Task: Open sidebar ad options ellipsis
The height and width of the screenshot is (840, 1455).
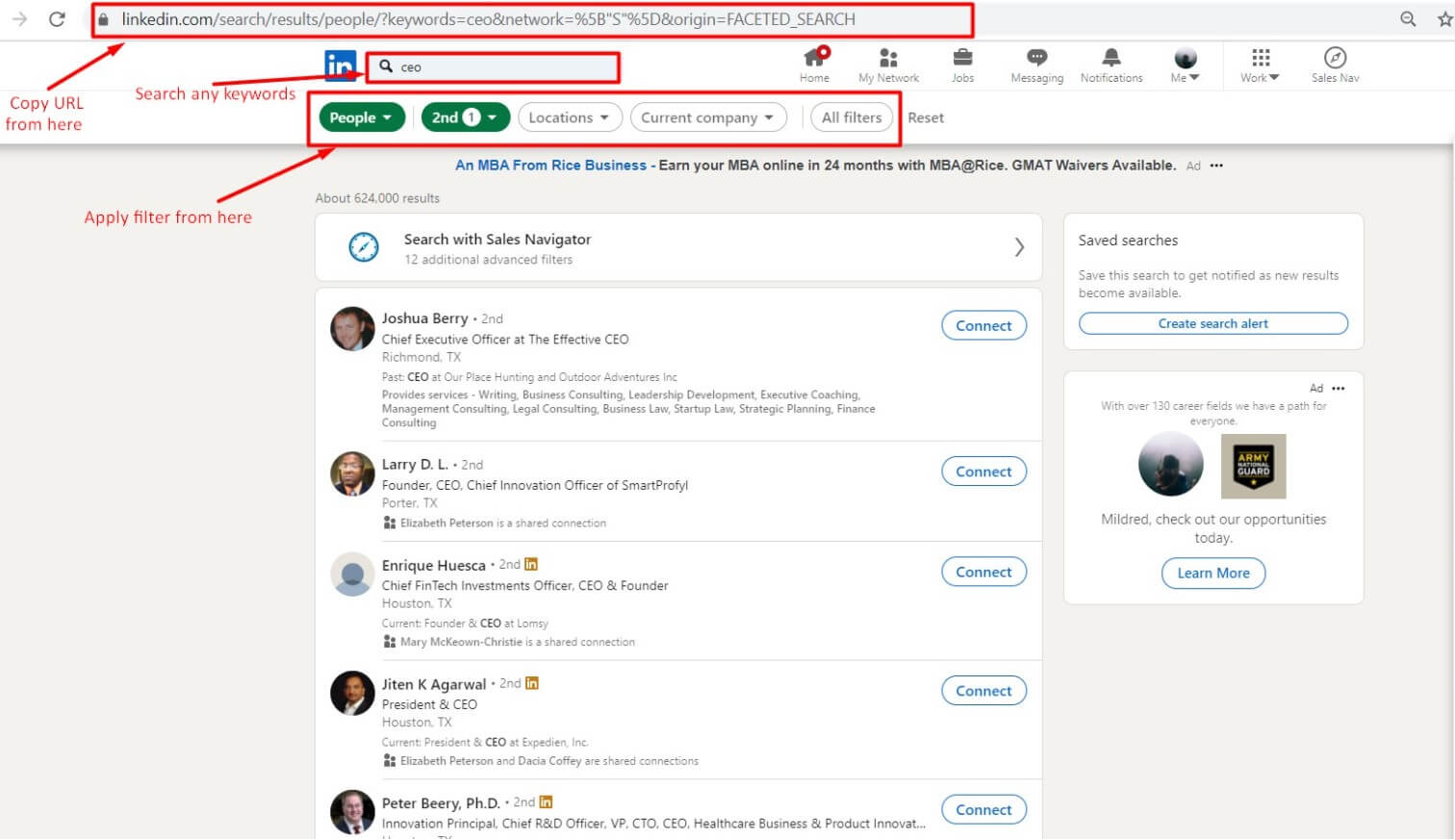Action: [1339, 389]
